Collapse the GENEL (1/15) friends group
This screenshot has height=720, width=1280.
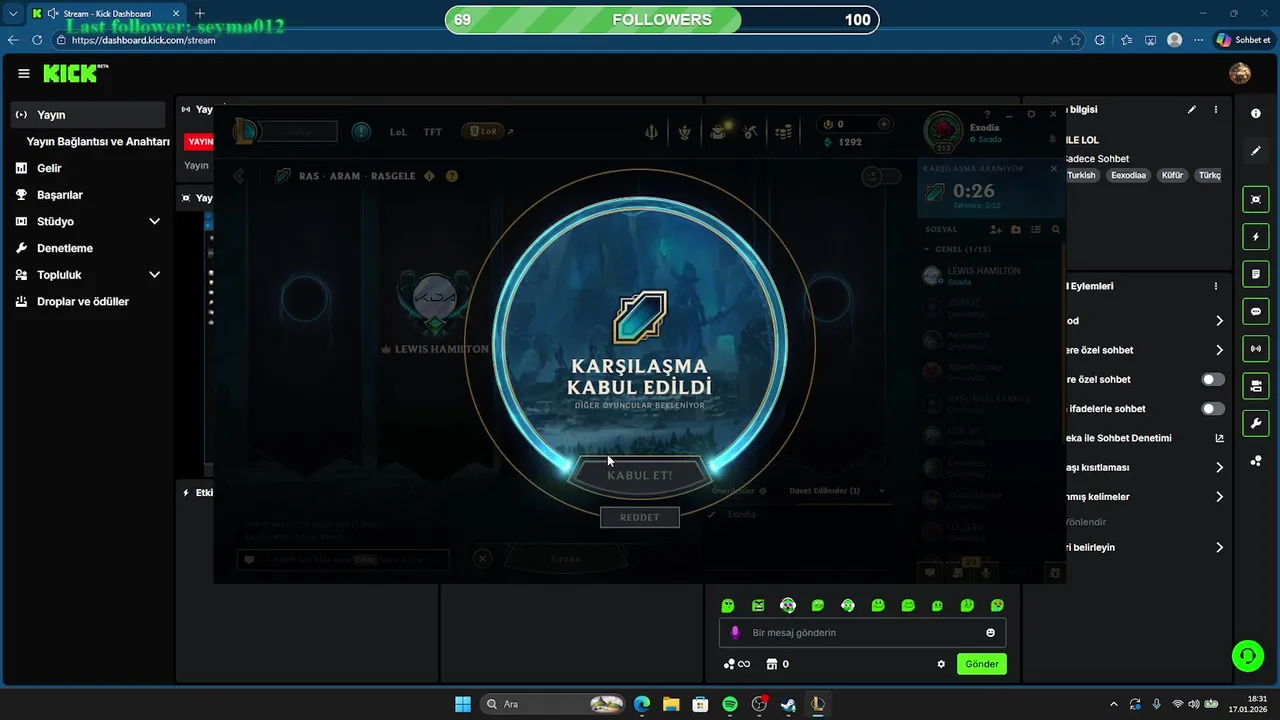click(926, 249)
